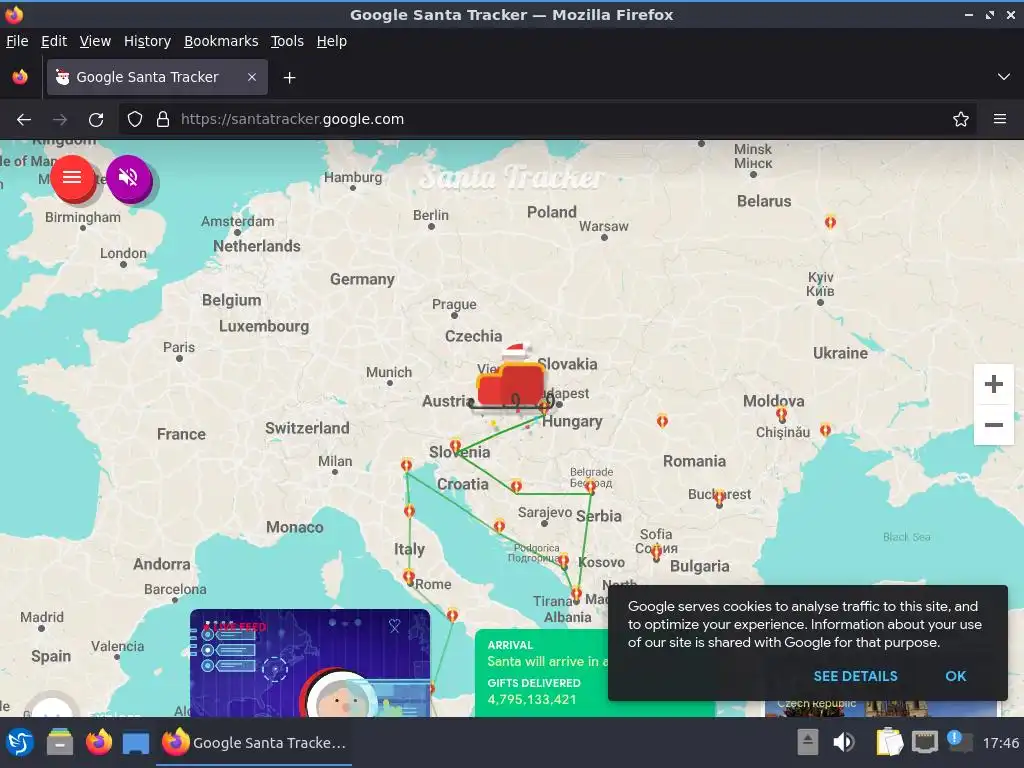Reload the Santa Tracker page

96,120
